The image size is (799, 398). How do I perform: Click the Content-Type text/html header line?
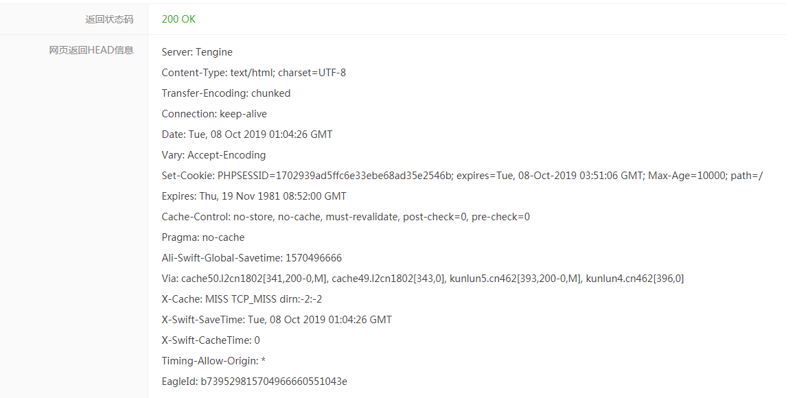click(254, 73)
